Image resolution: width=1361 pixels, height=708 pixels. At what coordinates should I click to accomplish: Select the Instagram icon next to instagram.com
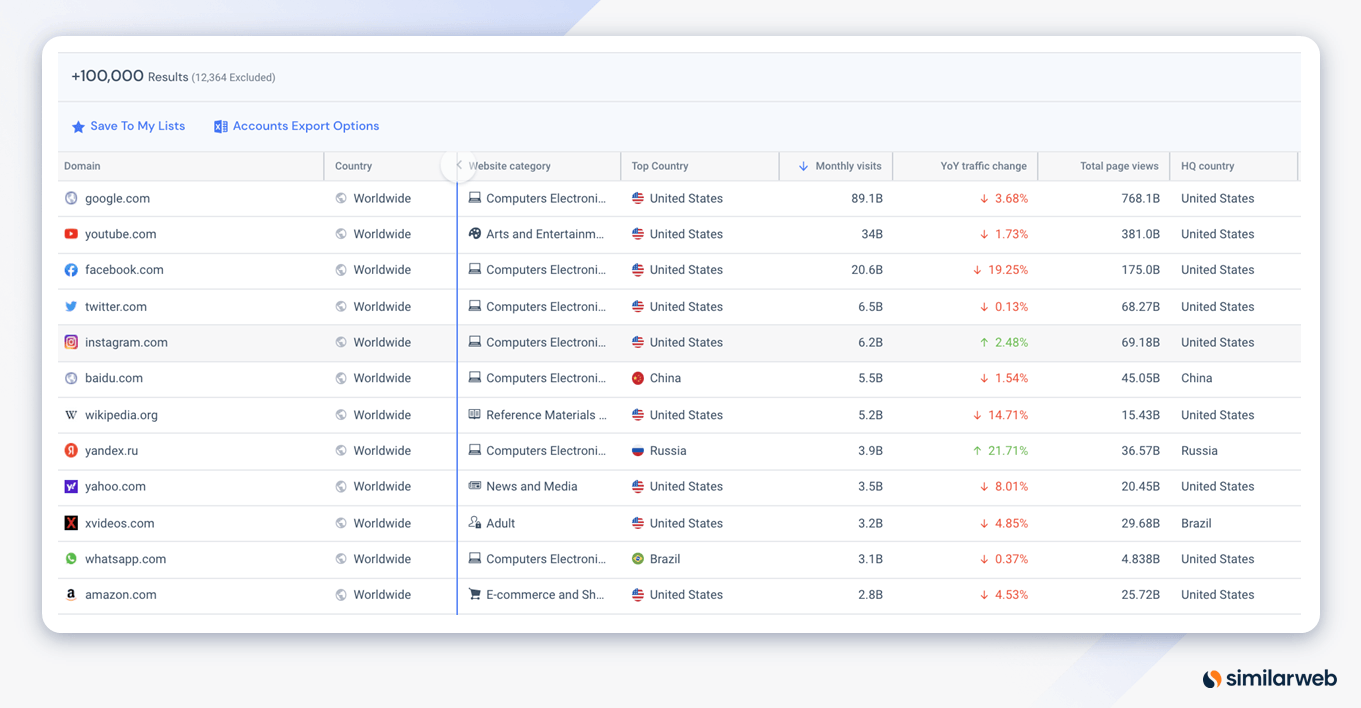pos(70,341)
